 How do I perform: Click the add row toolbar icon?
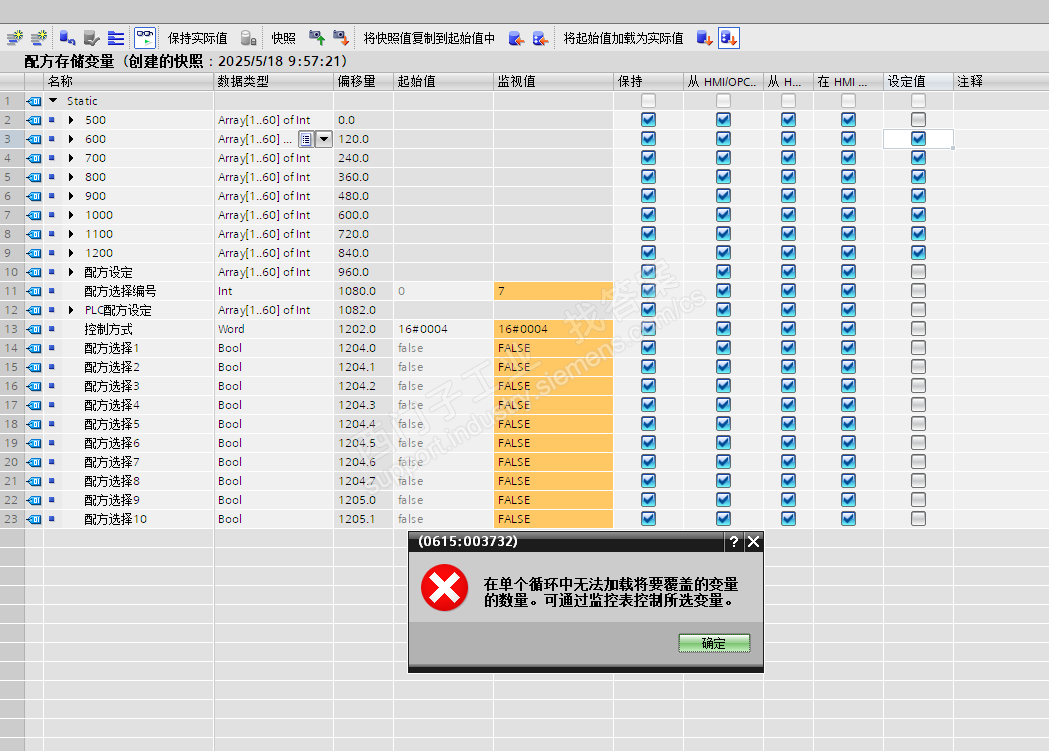39,38
